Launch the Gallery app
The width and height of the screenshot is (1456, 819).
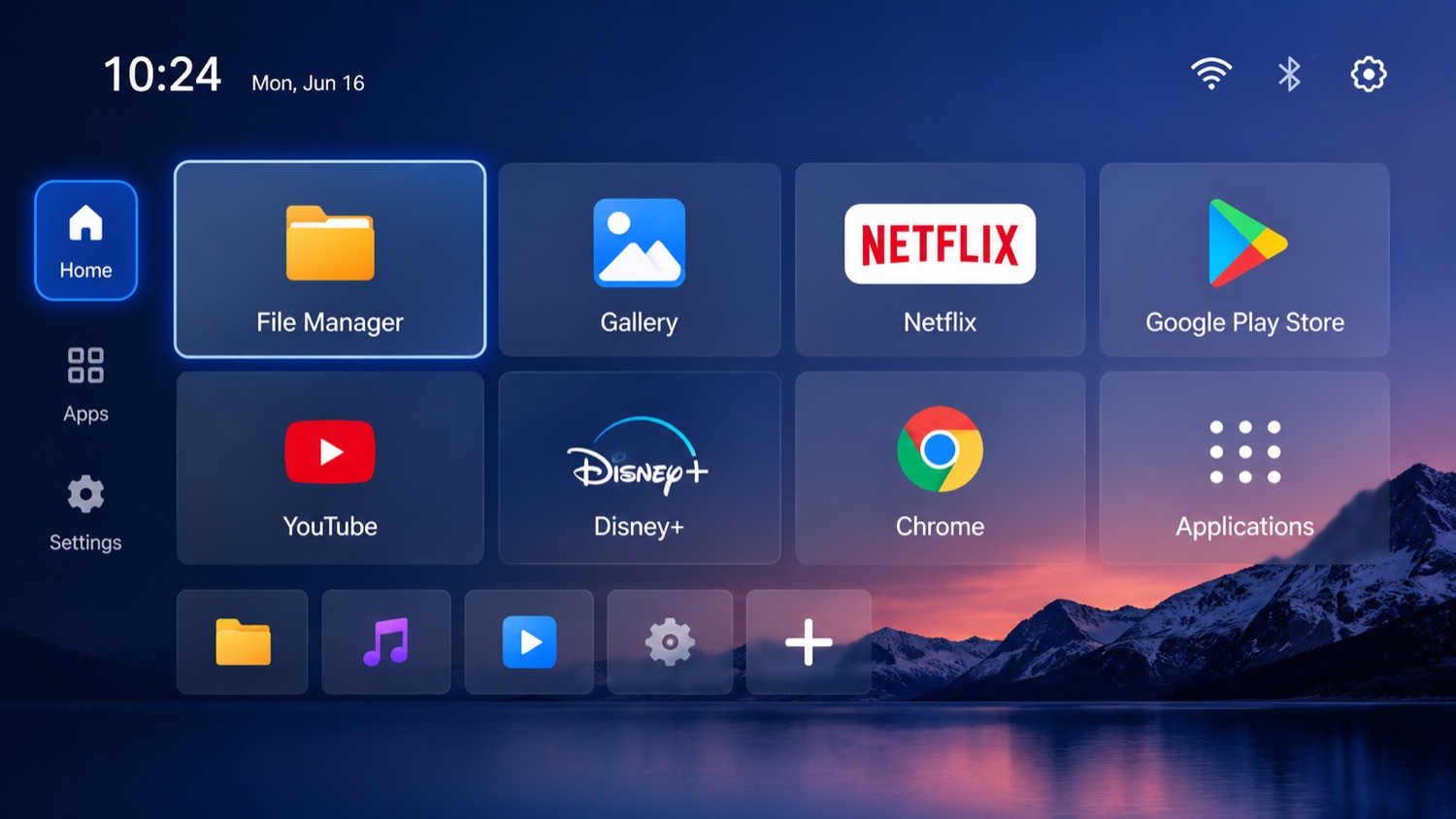[640, 259]
